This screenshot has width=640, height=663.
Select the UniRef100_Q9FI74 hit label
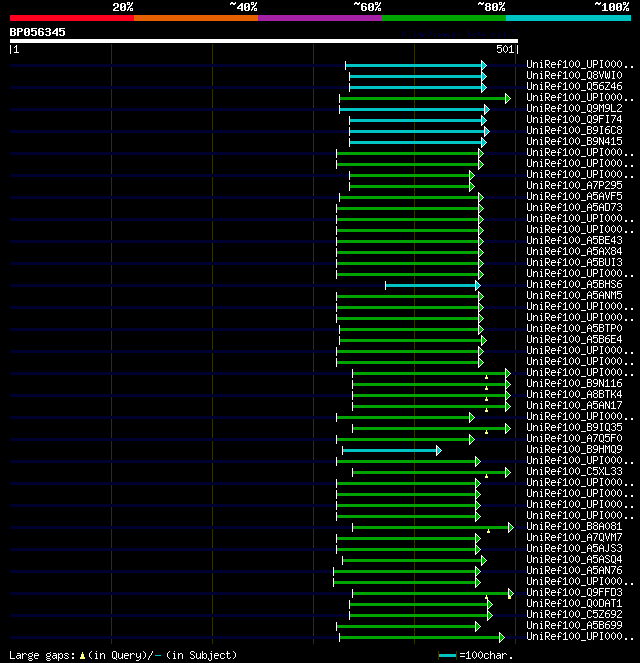(574, 119)
